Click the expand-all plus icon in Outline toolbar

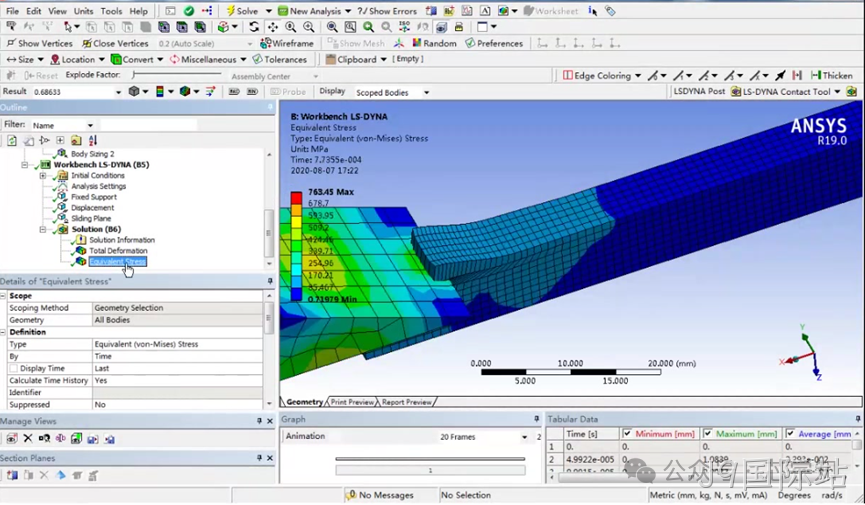pyautogui.click(x=60, y=140)
